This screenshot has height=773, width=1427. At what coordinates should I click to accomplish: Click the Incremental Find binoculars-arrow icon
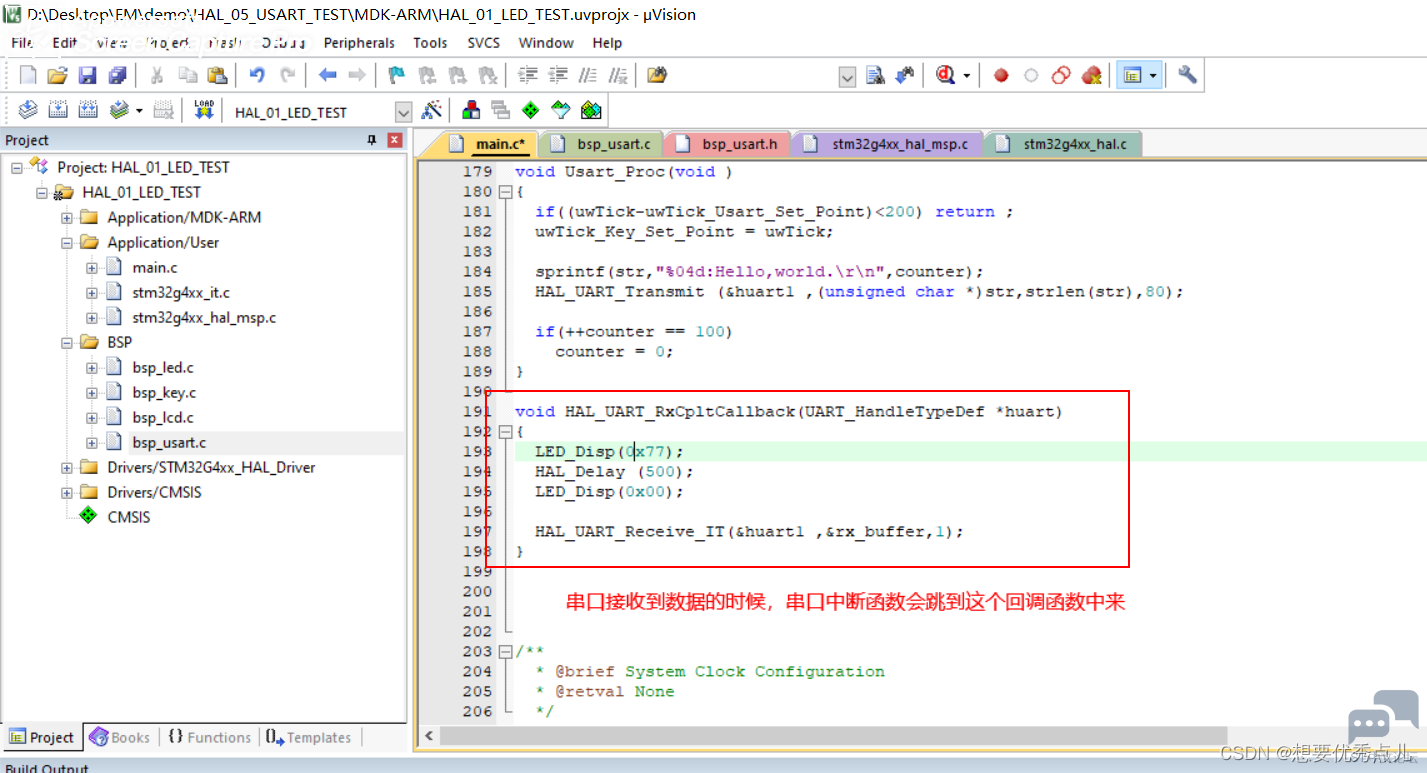905,75
